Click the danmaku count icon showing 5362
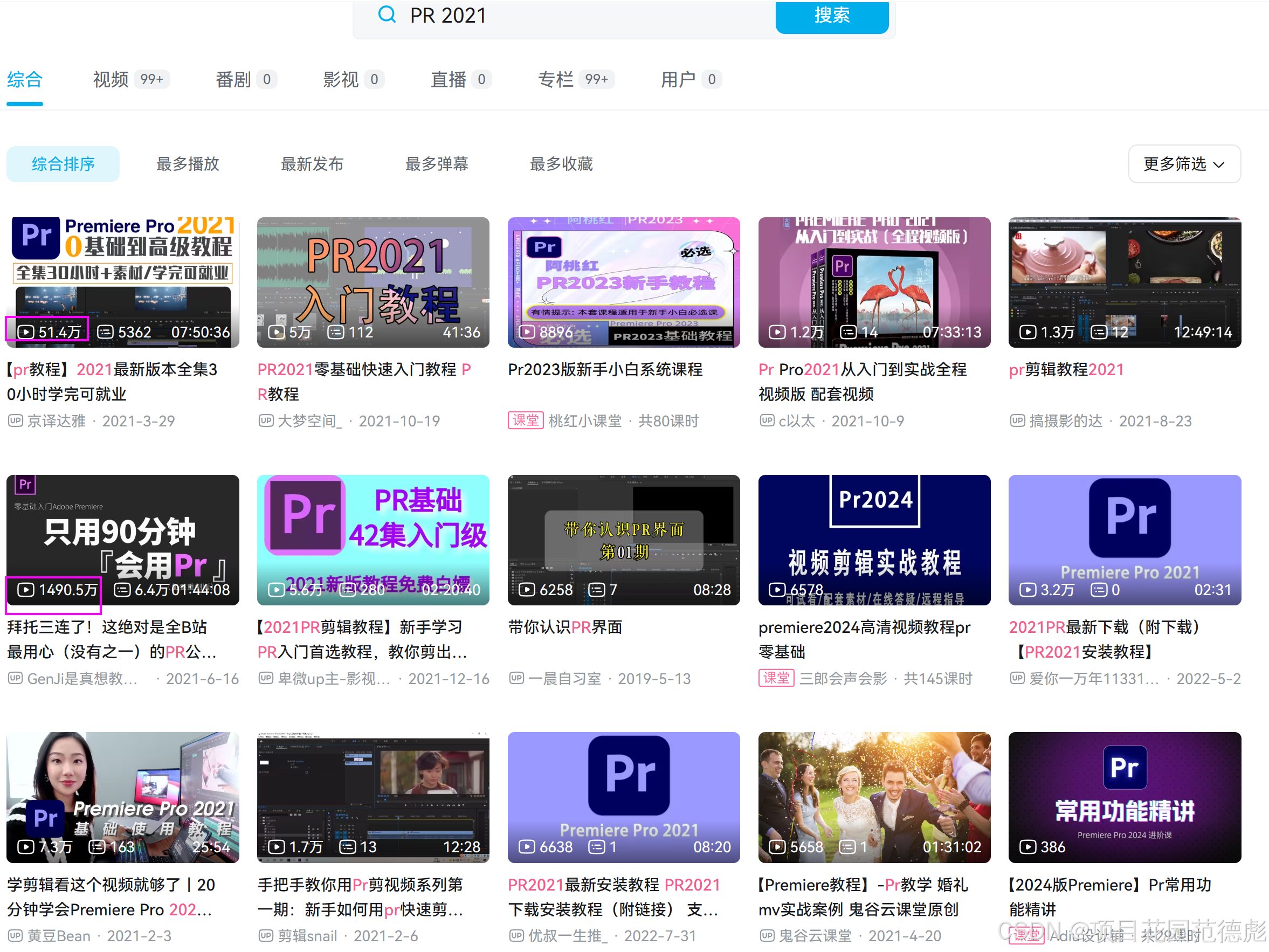1269x952 pixels. click(x=105, y=332)
